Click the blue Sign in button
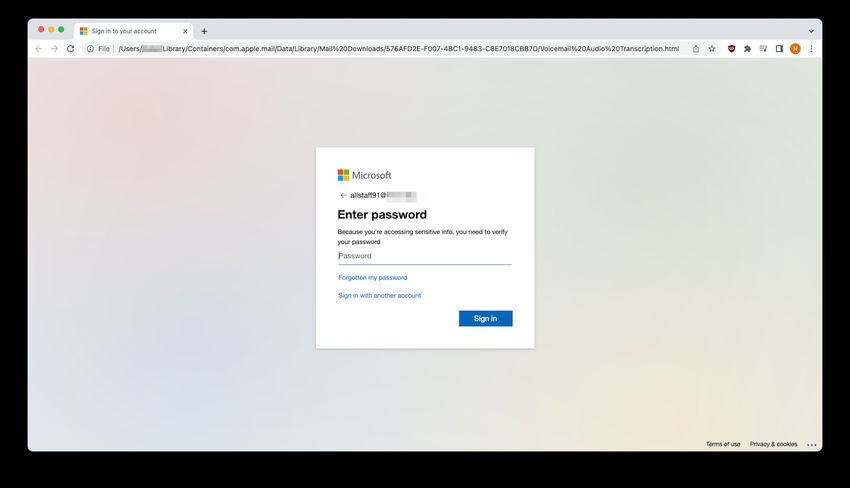The height and width of the screenshot is (488, 850). [x=485, y=318]
